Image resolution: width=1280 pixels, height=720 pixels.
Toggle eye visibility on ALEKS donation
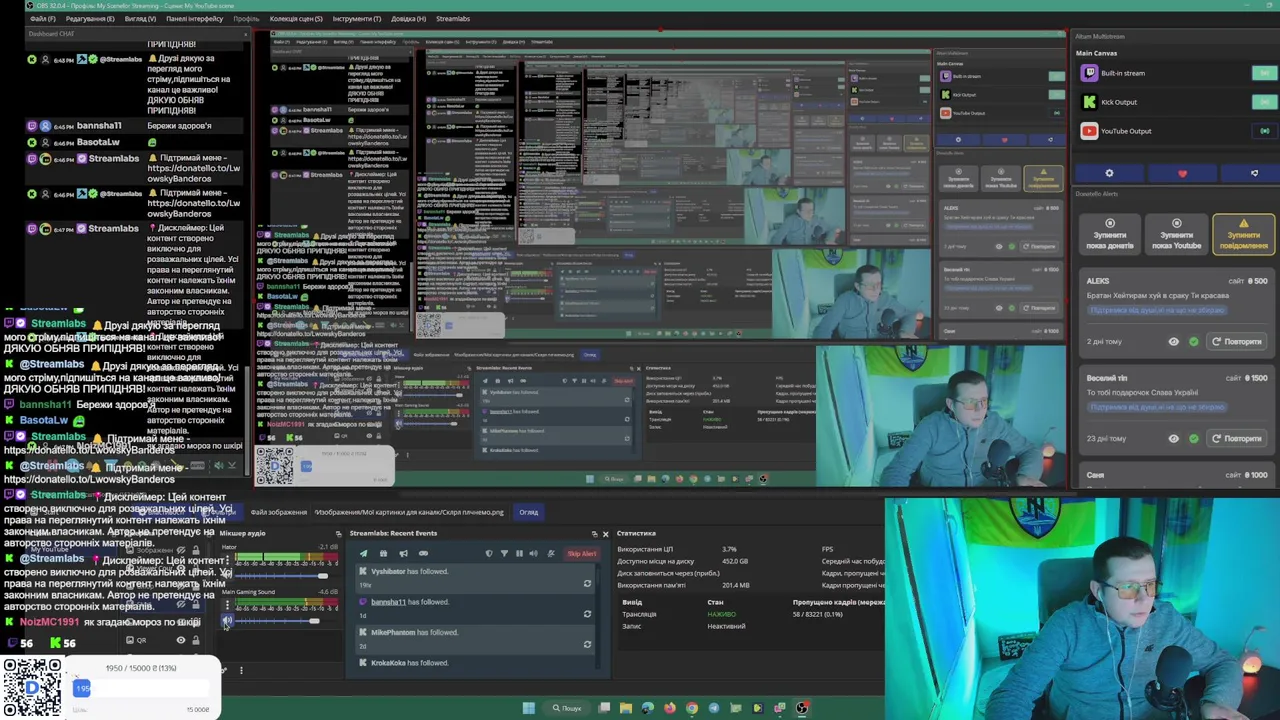tap(1174, 342)
